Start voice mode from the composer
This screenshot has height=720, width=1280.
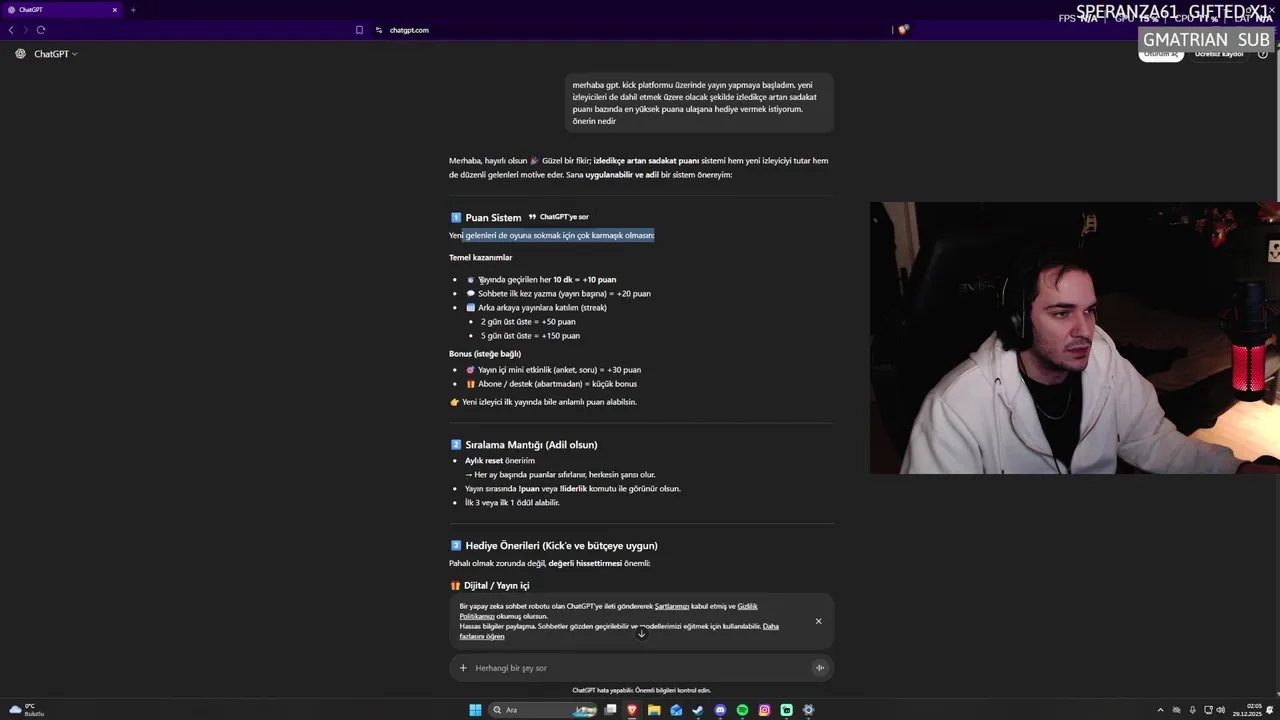[x=819, y=668]
